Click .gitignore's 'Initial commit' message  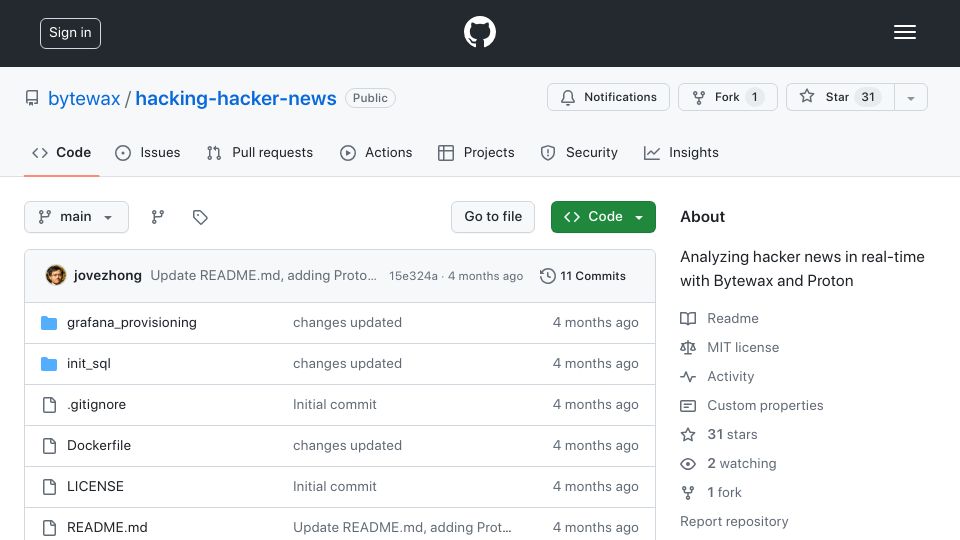pyautogui.click(x=334, y=405)
